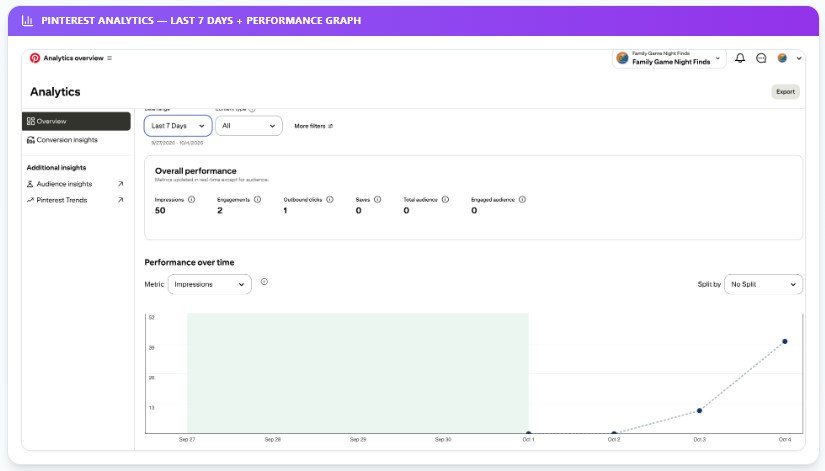Click the info icon next to the Metric dropdown
Viewport: 825px width, 471px height.
click(264, 282)
